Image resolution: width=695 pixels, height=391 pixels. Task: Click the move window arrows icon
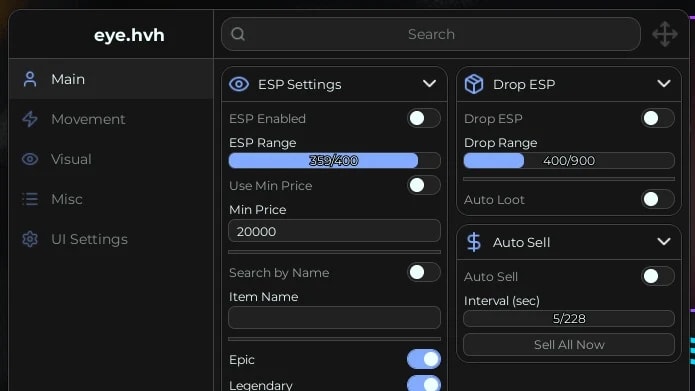point(664,34)
